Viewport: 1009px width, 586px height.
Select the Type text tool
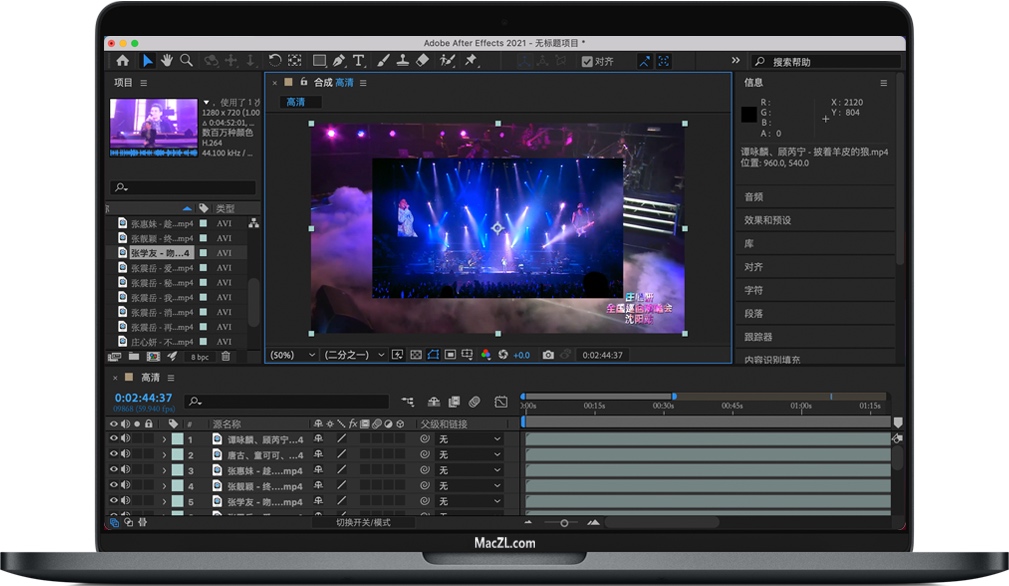358,61
